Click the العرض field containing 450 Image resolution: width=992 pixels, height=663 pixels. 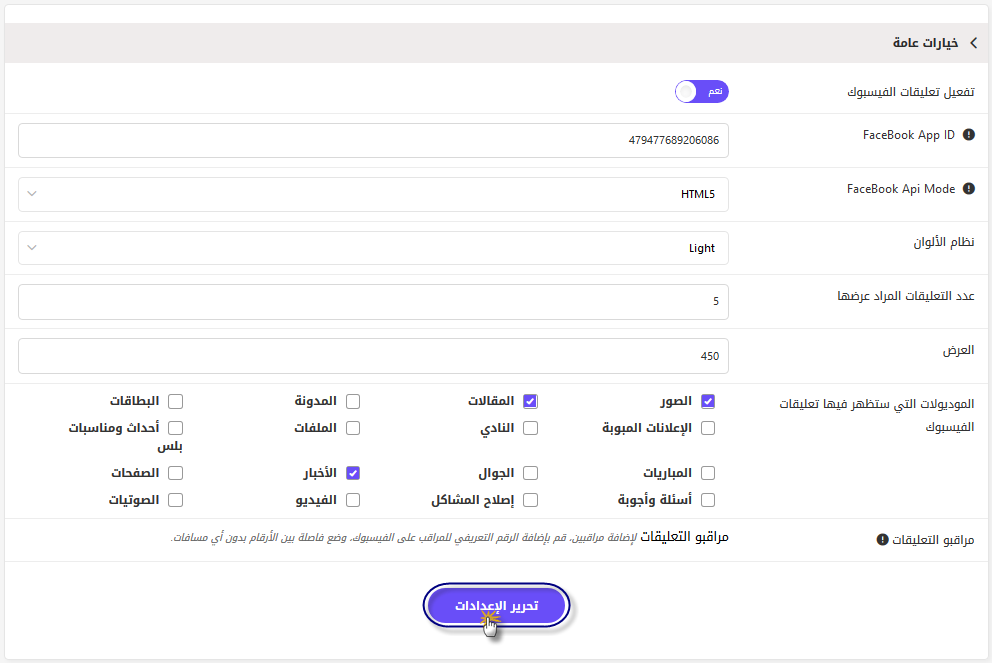tap(373, 356)
